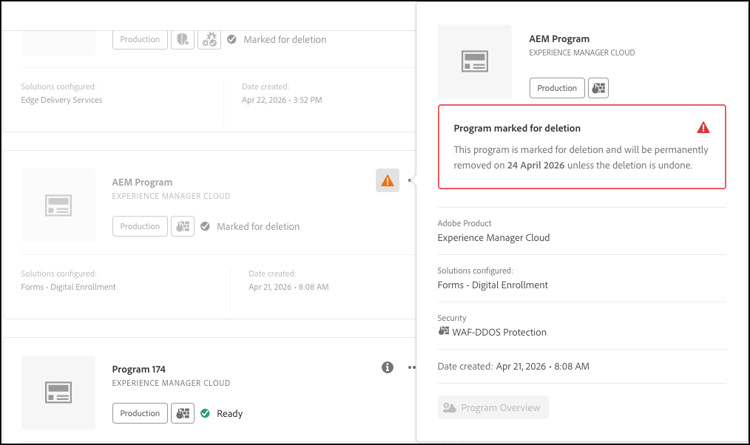Click 'EXPERIENCE MANAGER CLOUD' subtitle under Program 174
750x445 pixels.
171,383
